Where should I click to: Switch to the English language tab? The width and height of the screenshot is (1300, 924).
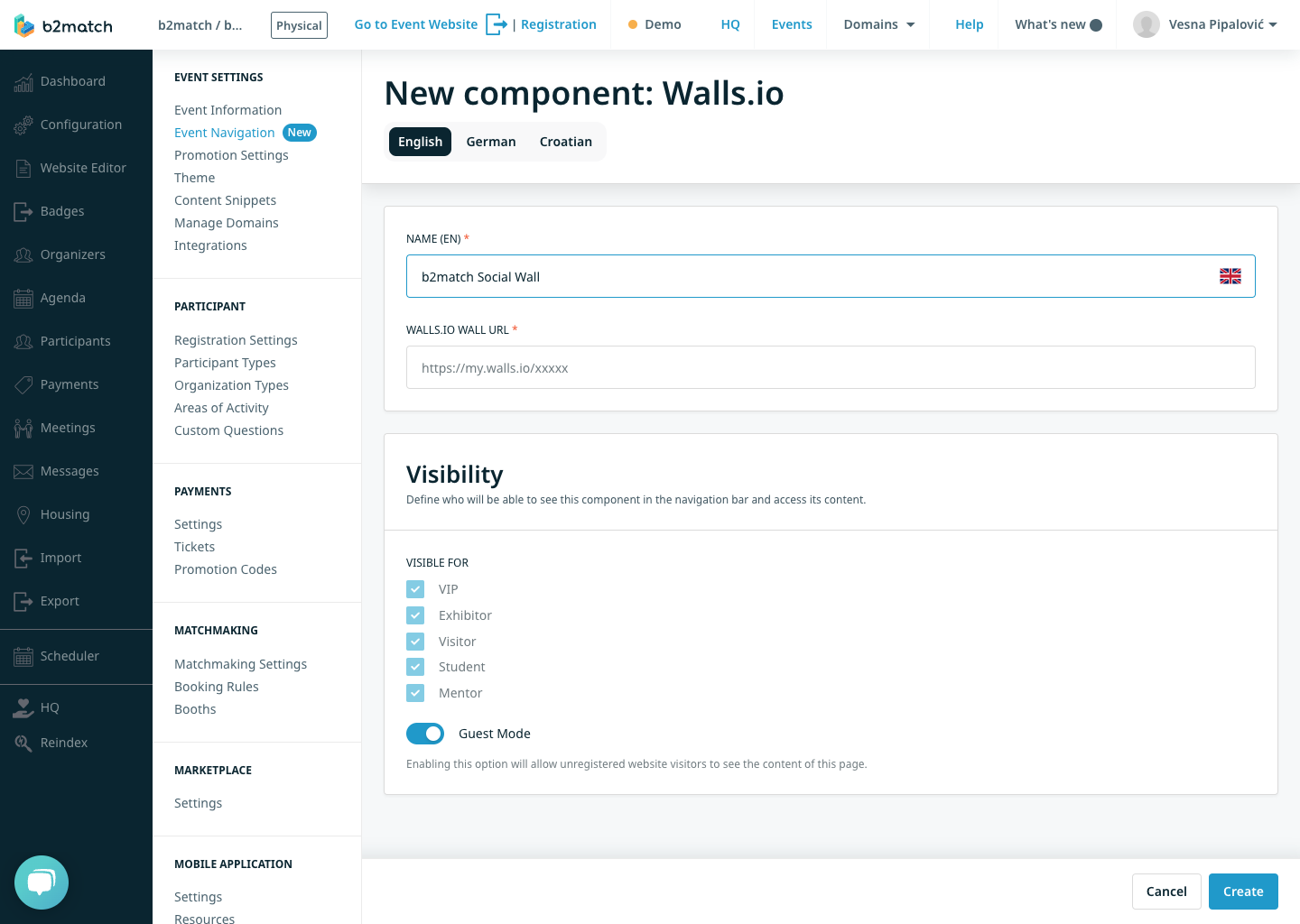[420, 142]
